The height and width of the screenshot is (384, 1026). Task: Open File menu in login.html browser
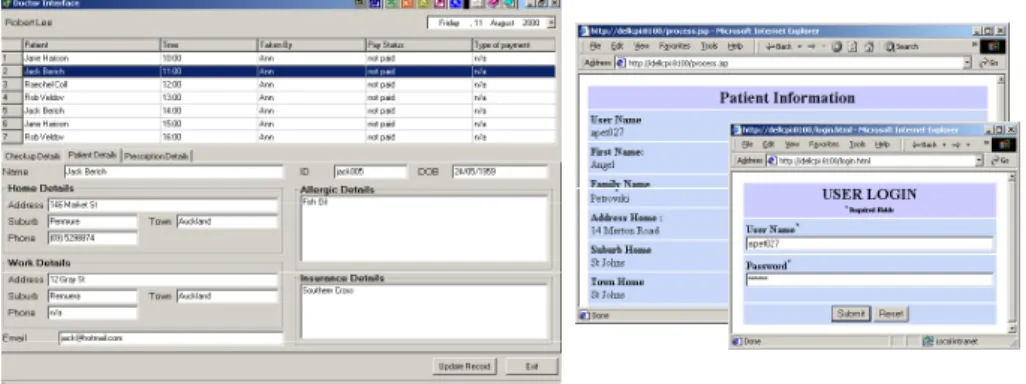(747, 145)
